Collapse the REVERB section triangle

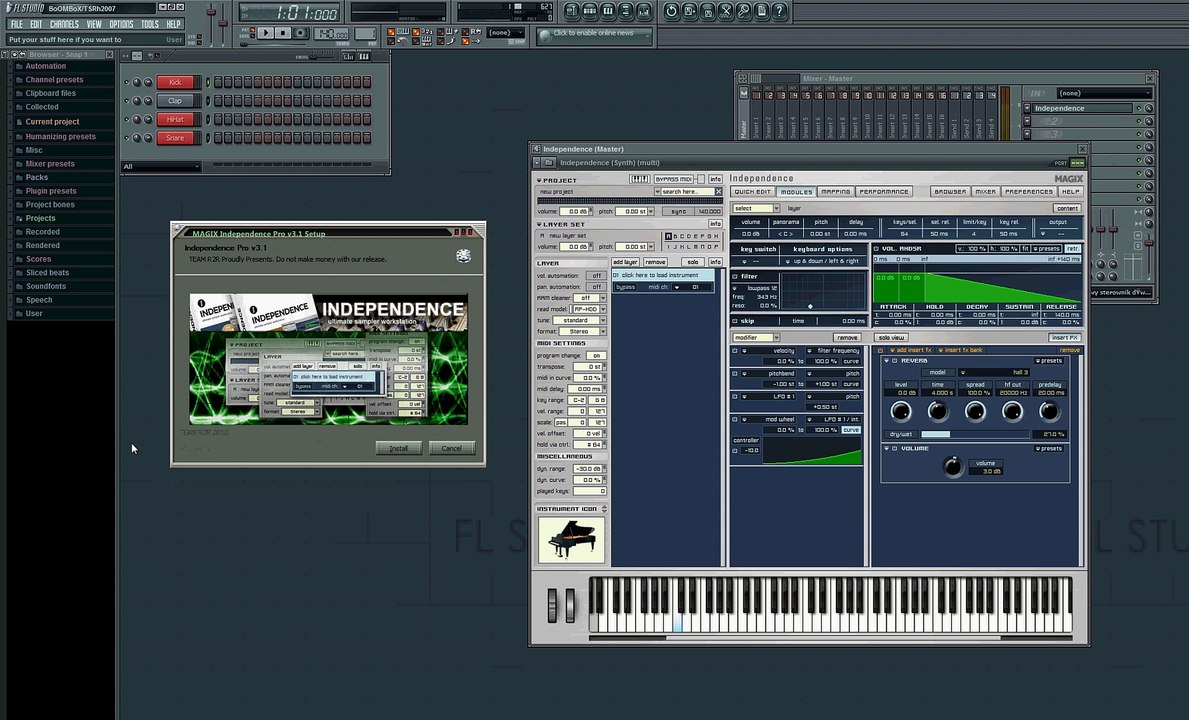click(x=886, y=361)
